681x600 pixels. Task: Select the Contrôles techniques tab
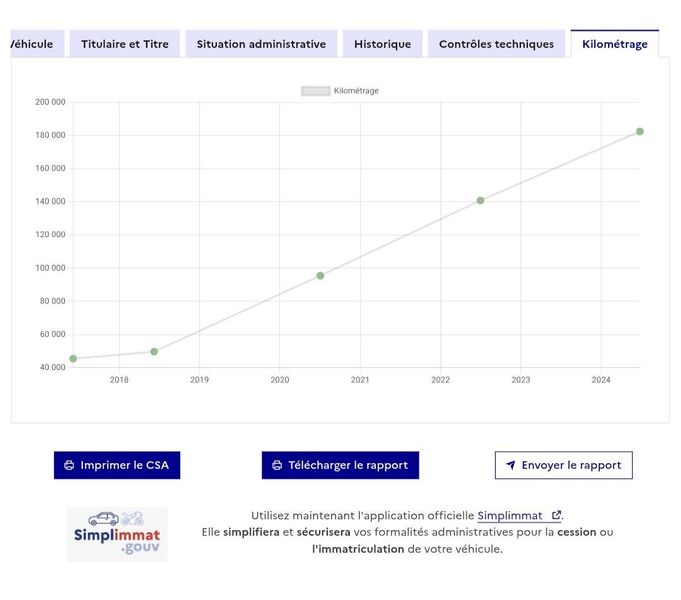[496, 44]
